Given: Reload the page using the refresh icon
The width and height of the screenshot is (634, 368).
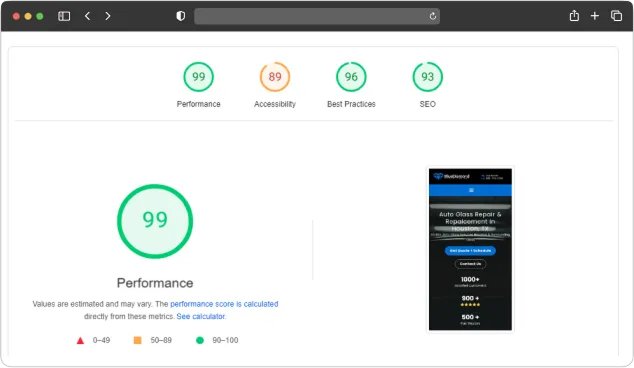Looking at the screenshot, I should tap(433, 16).
